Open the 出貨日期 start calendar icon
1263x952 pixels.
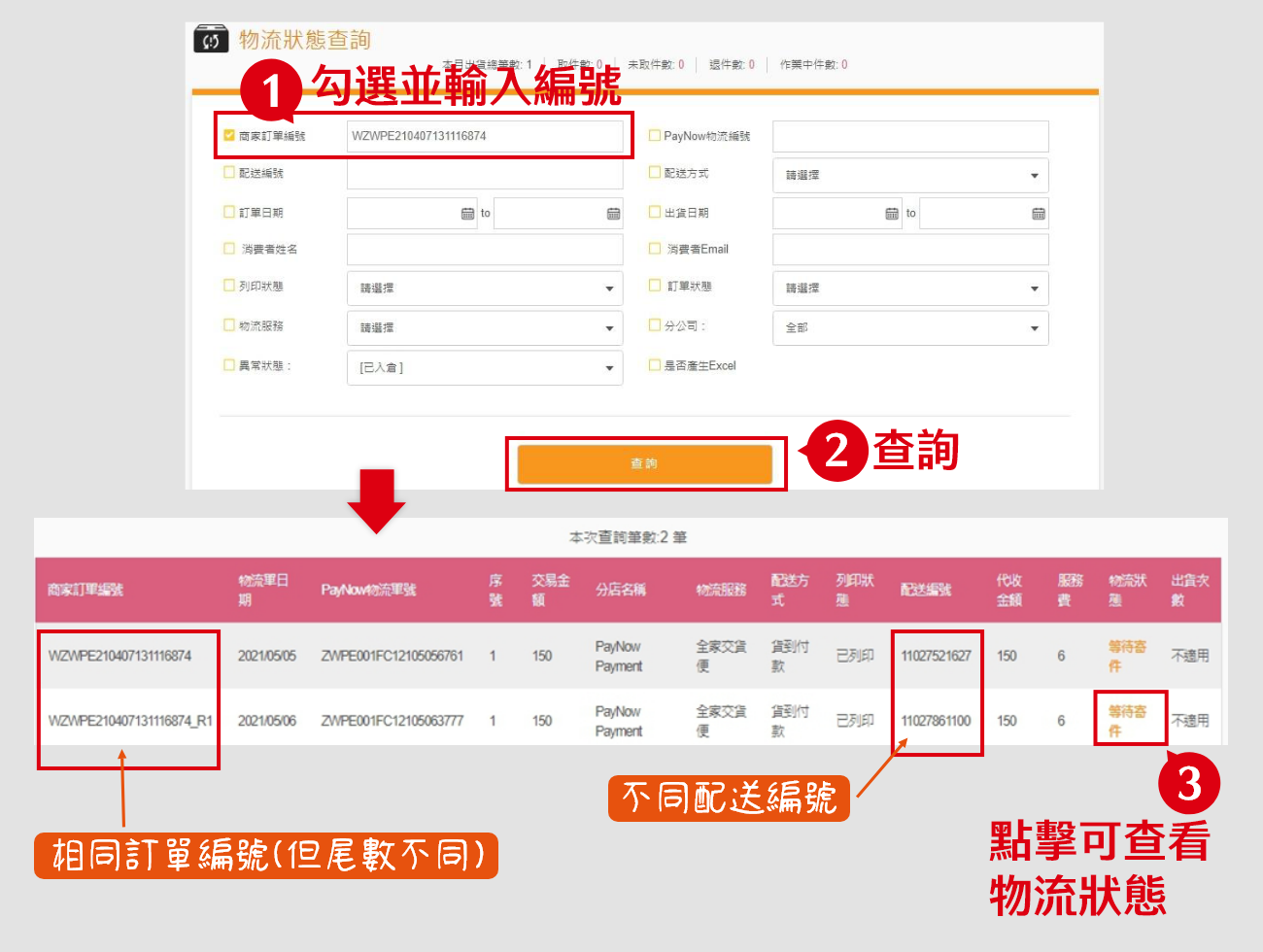[x=892, y=214]
